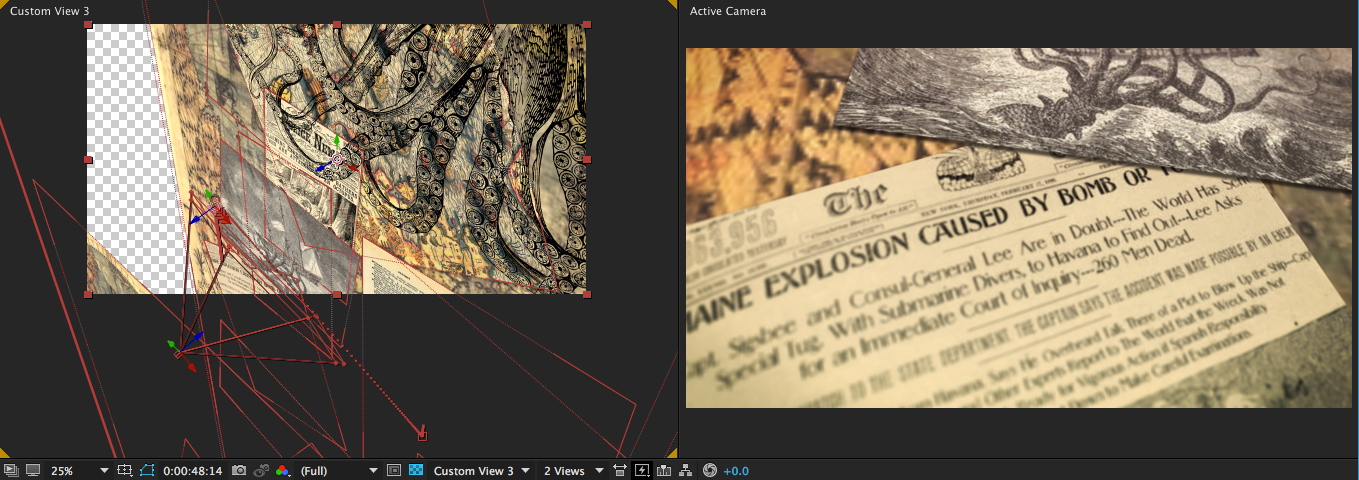Open the timeline button icon

tap(664, 470)
